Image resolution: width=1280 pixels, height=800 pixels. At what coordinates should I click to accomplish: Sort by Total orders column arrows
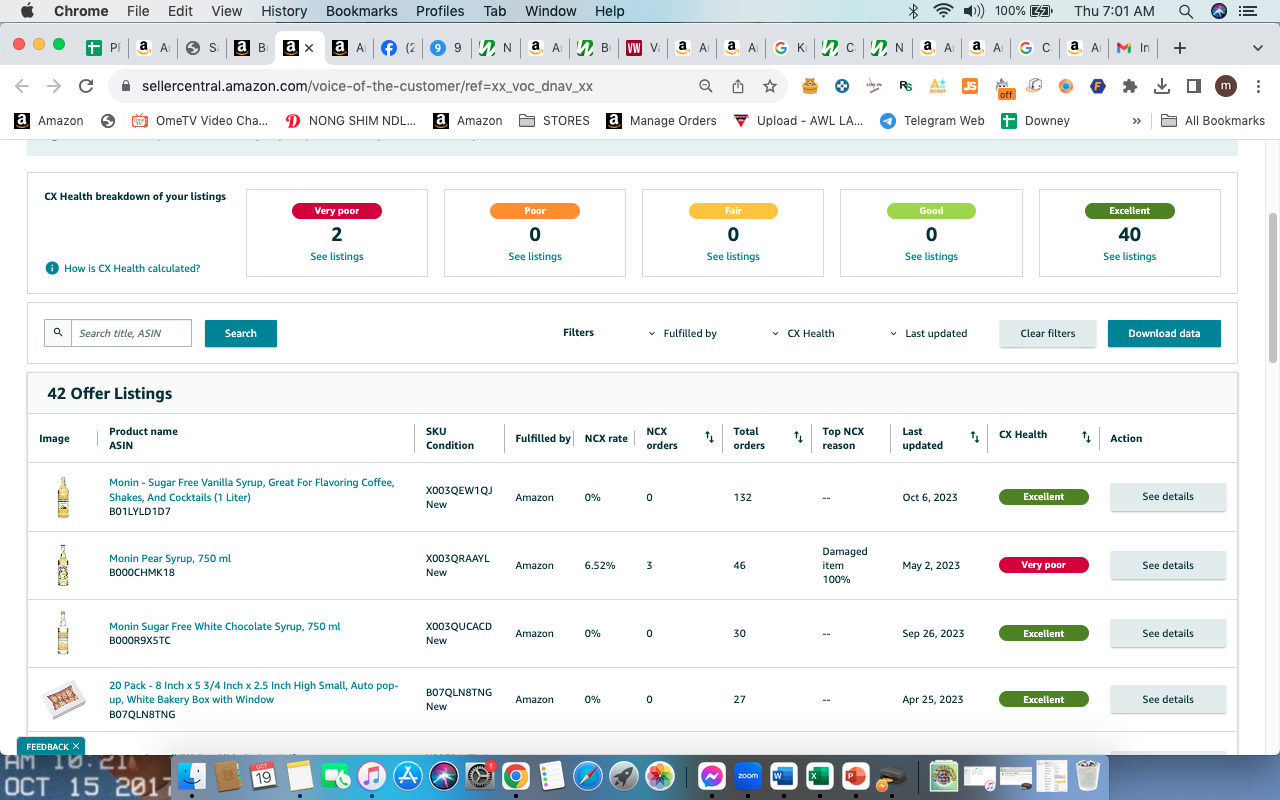(798, 437)
